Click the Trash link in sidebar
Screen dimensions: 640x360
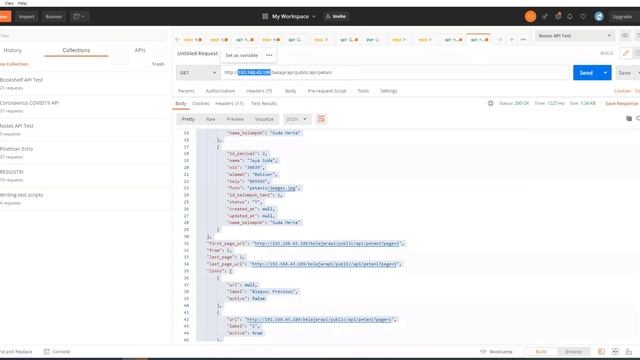point(158,64)
